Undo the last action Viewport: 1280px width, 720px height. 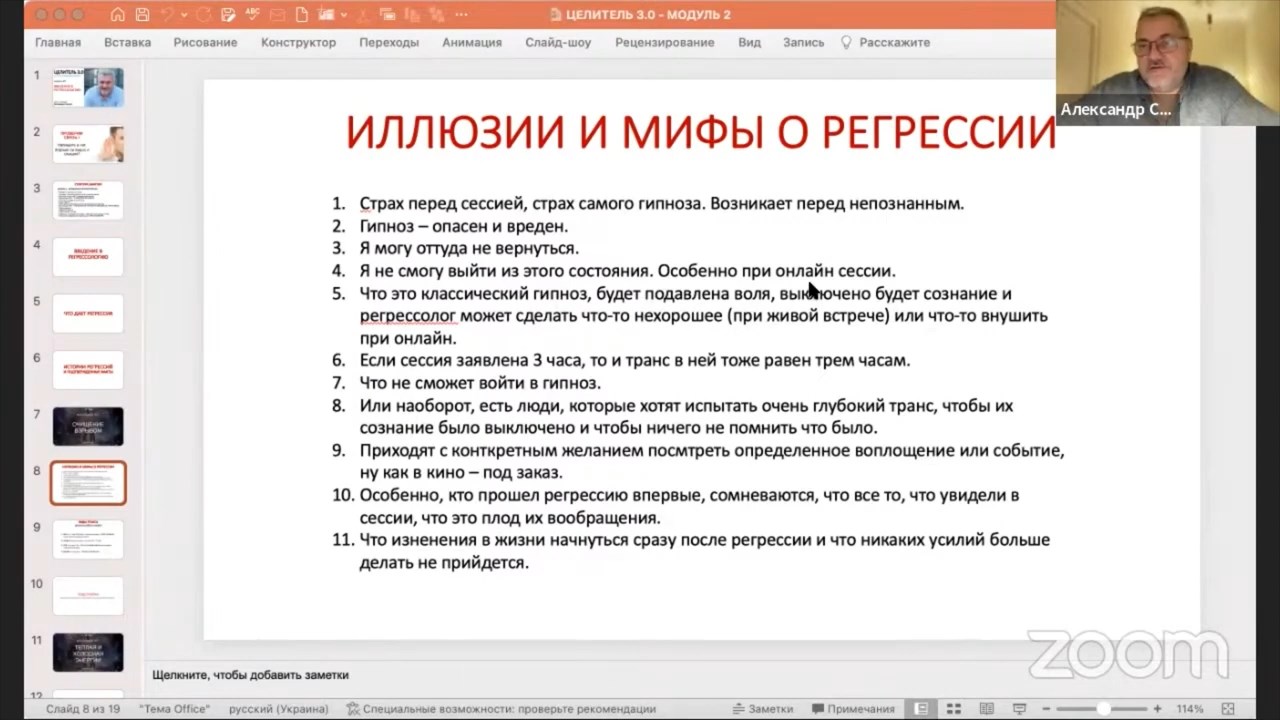tap(167, 15)
